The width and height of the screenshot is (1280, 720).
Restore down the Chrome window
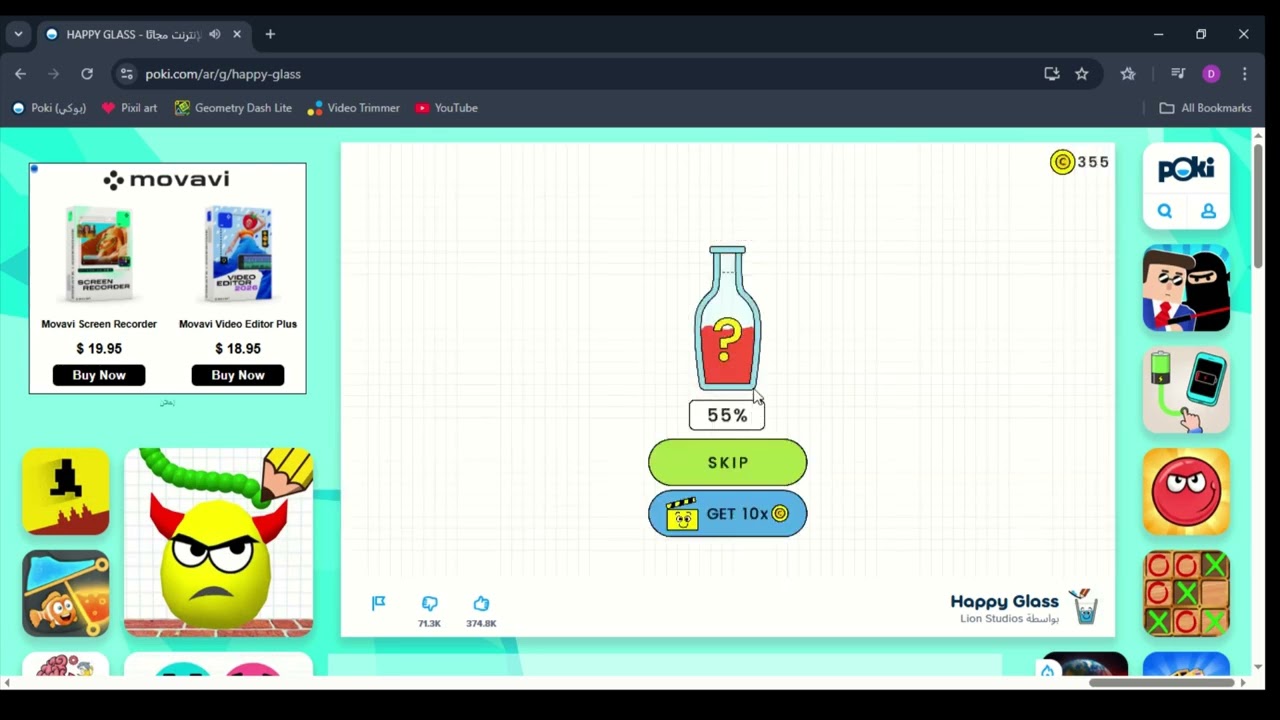[x=1201, y=34]
